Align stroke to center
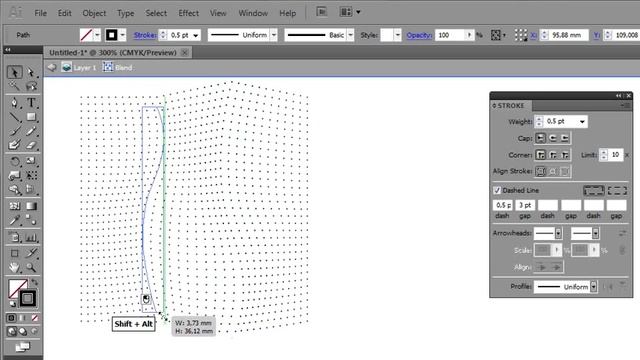640x360 pixels. click(540, 171)
